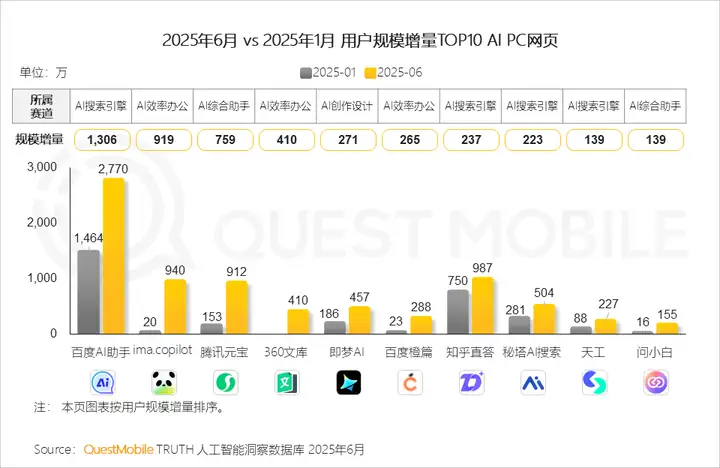
Task: Click the 规模增量 value 265 pill
Action: pyautogui.click(x=410, y=140)
